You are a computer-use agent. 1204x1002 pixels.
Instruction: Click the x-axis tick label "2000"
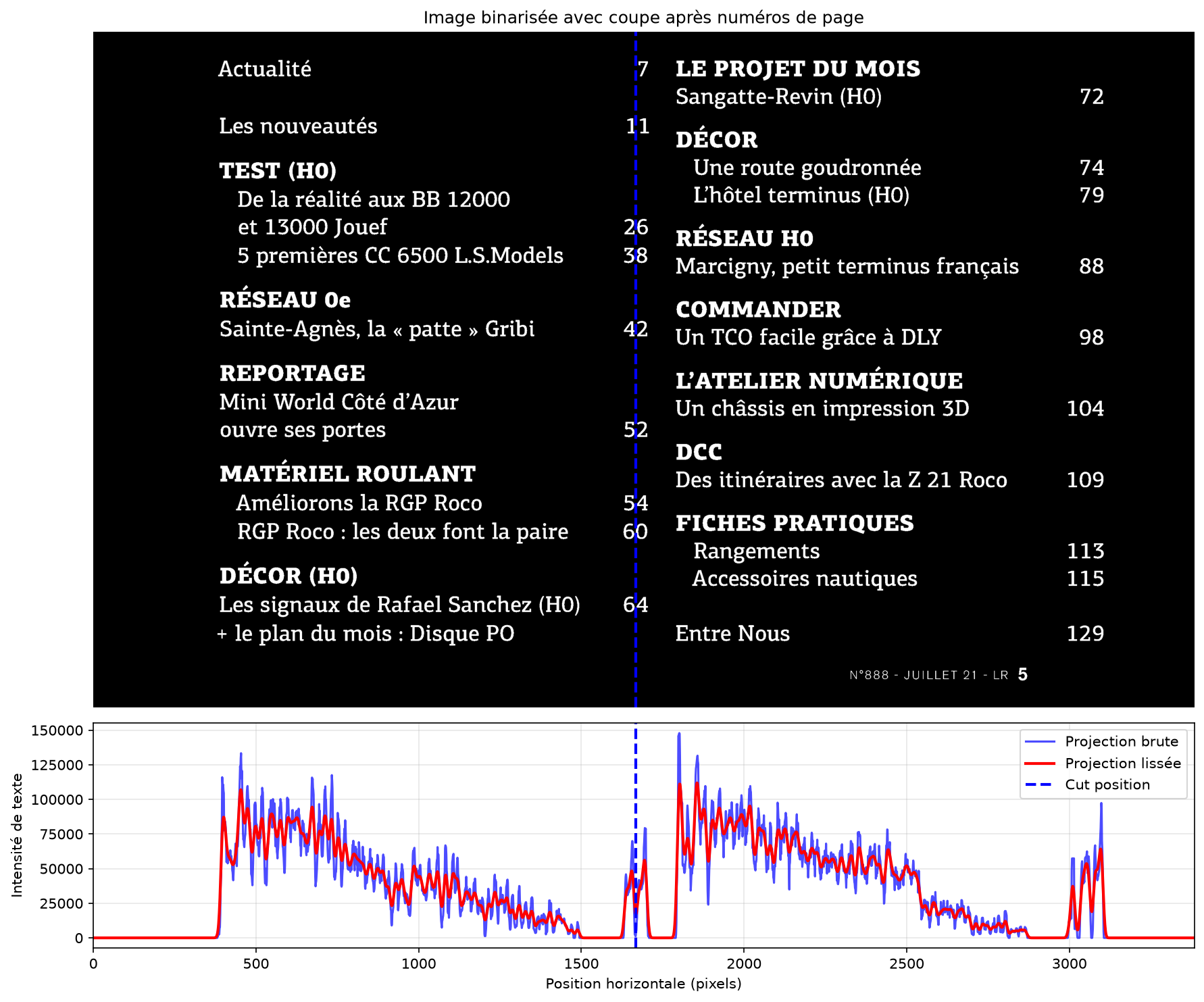[x=744, y=963]
